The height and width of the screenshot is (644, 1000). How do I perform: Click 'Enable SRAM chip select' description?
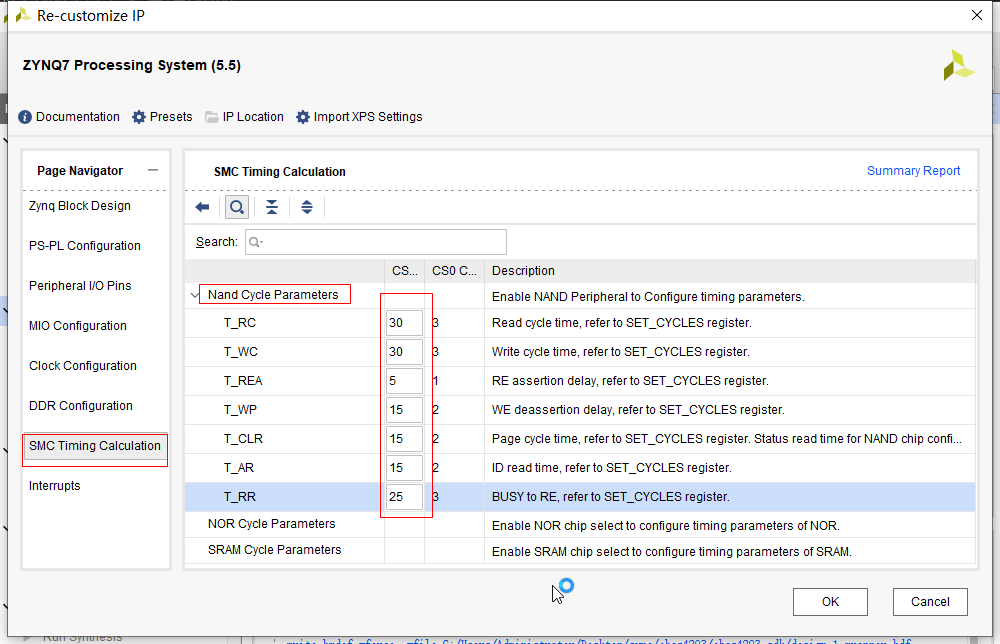click(672, 552)
